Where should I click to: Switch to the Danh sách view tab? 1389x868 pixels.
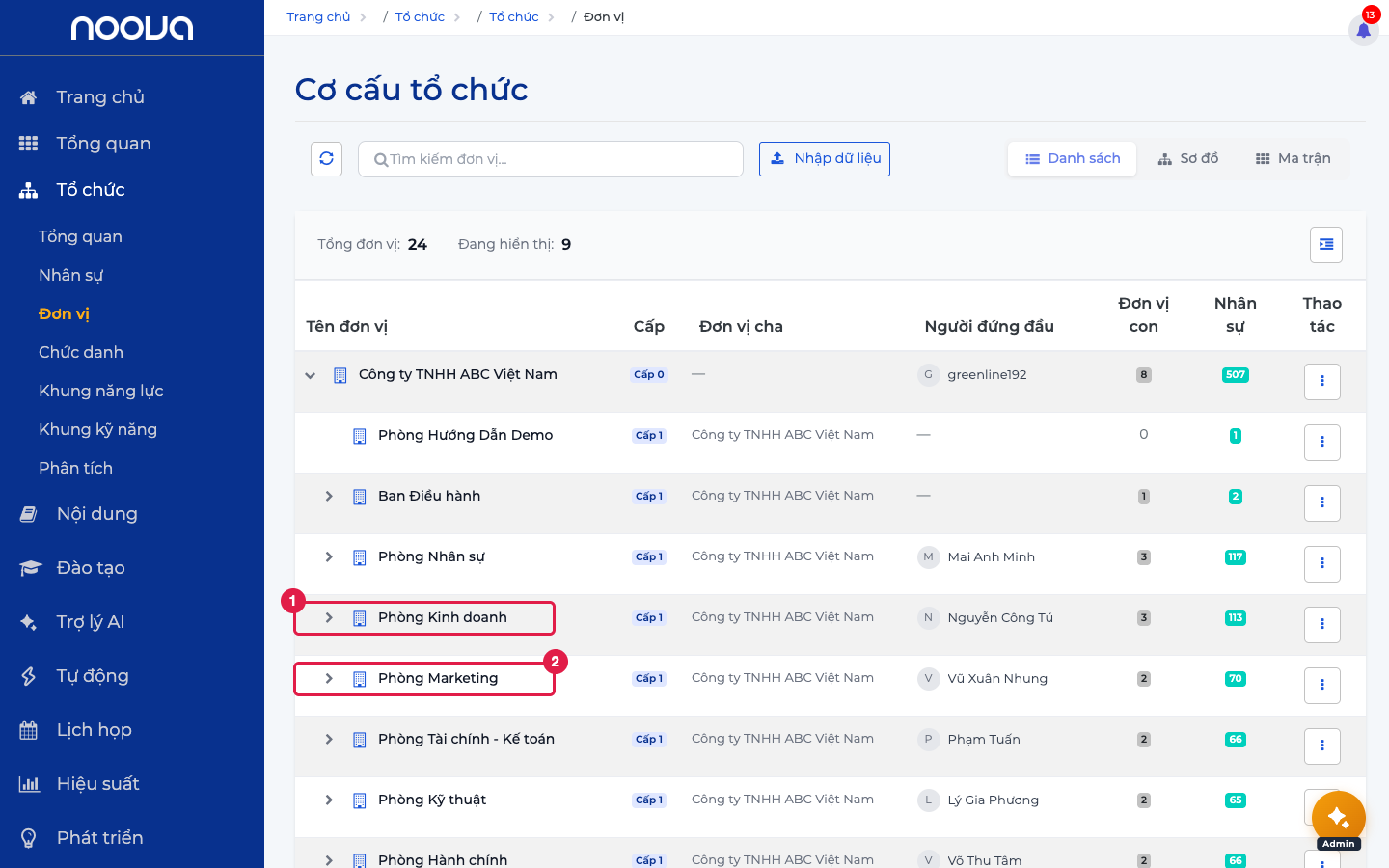click(x=1073, y=159)
